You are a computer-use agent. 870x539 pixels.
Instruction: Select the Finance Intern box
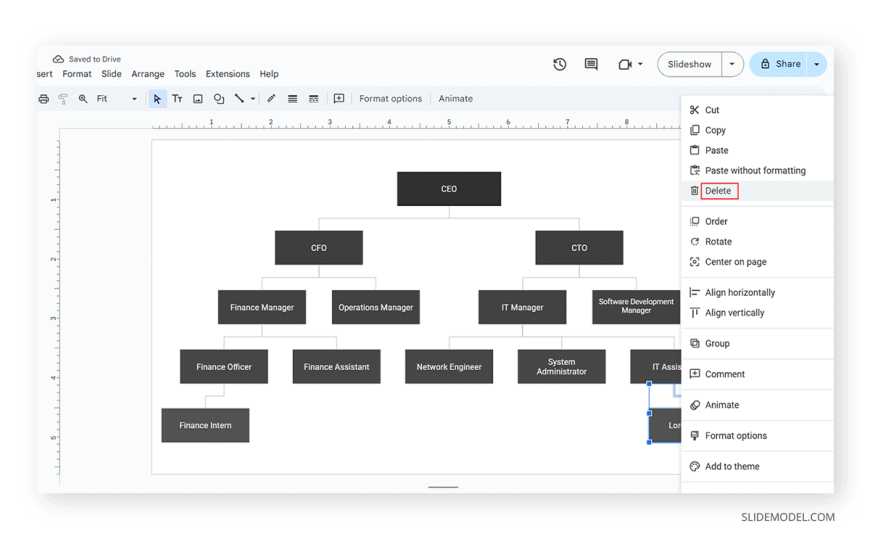[205, 426]
